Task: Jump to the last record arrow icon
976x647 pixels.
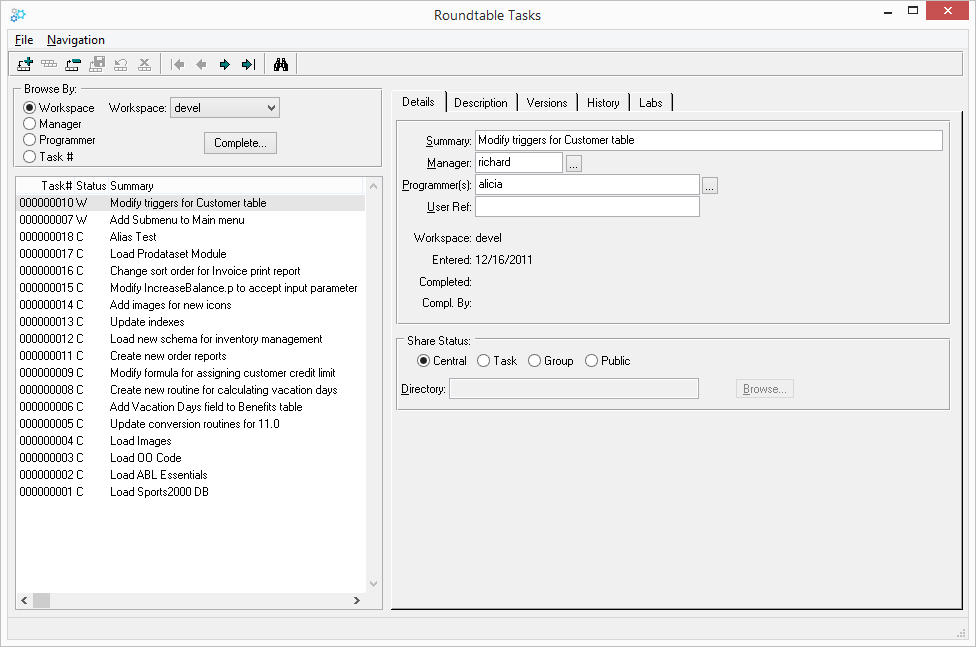Action: (x=248, y=64)
